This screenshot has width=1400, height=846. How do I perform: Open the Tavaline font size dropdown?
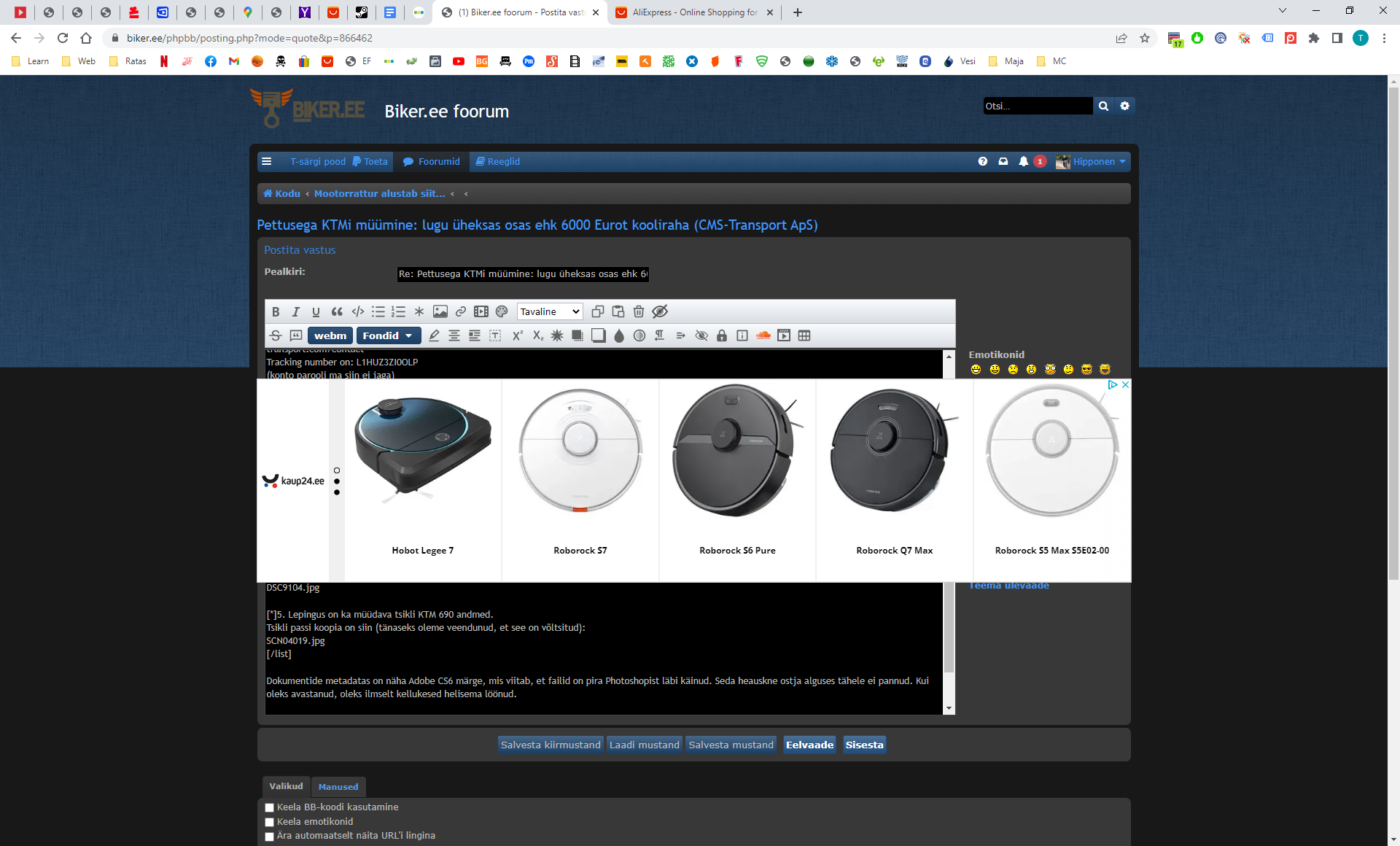click(x=549, y=312)
